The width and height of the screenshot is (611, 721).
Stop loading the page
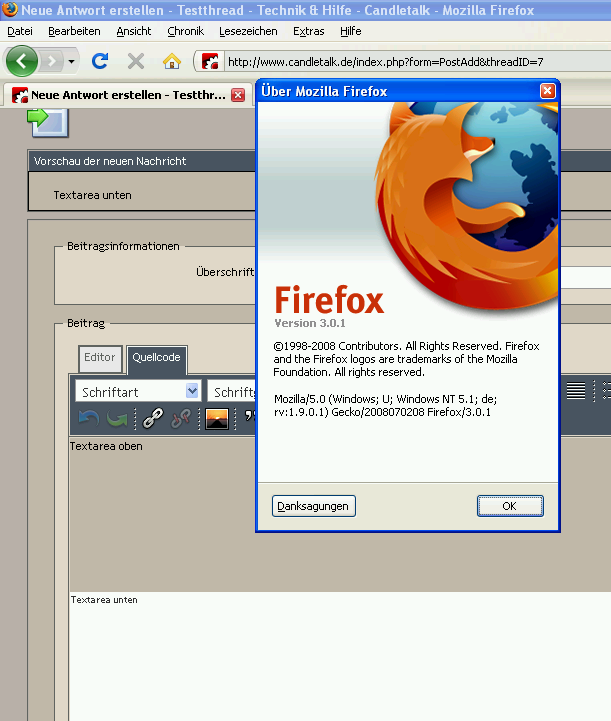click(136, 61)
